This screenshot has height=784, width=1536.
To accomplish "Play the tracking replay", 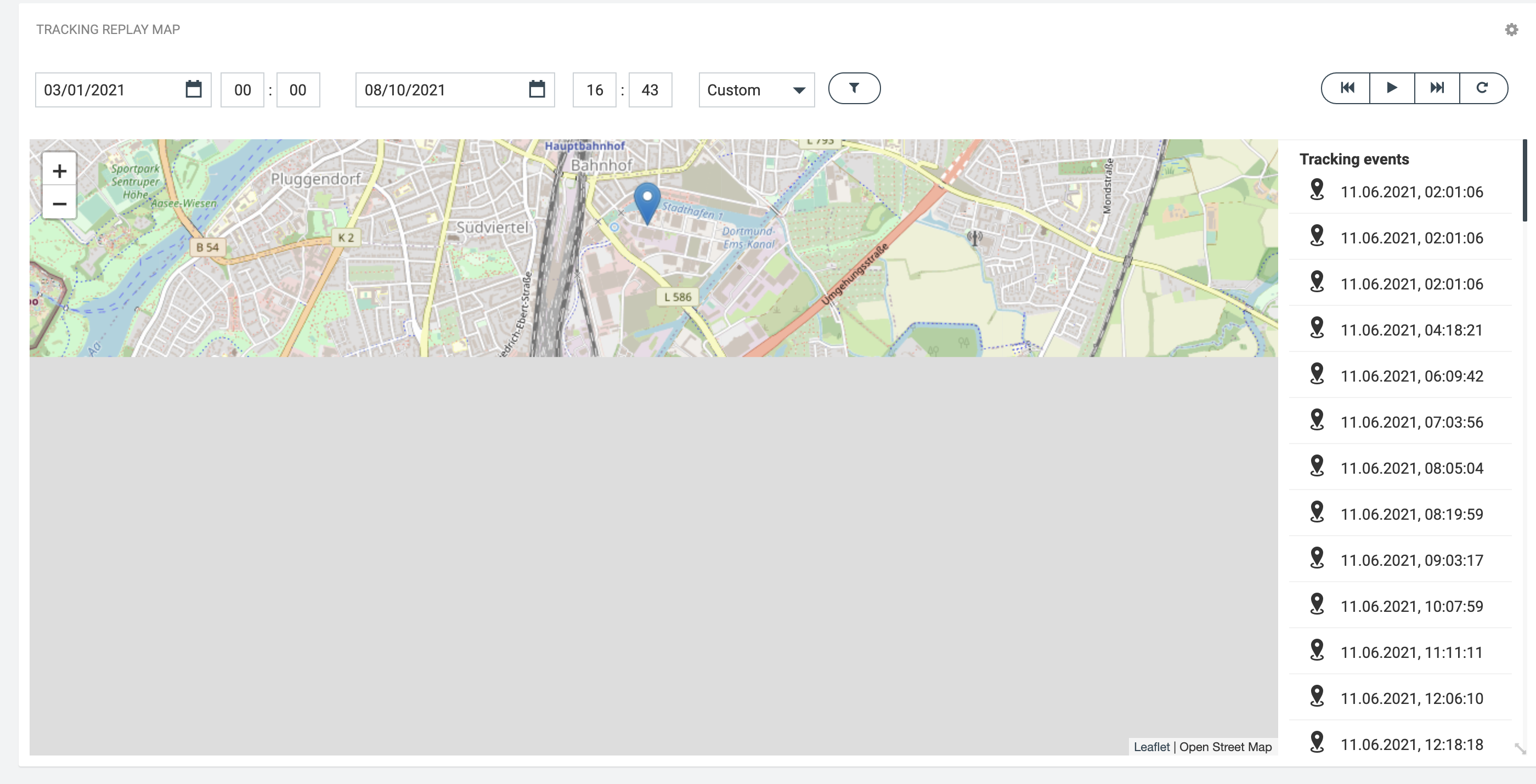I will [1392, 88].
